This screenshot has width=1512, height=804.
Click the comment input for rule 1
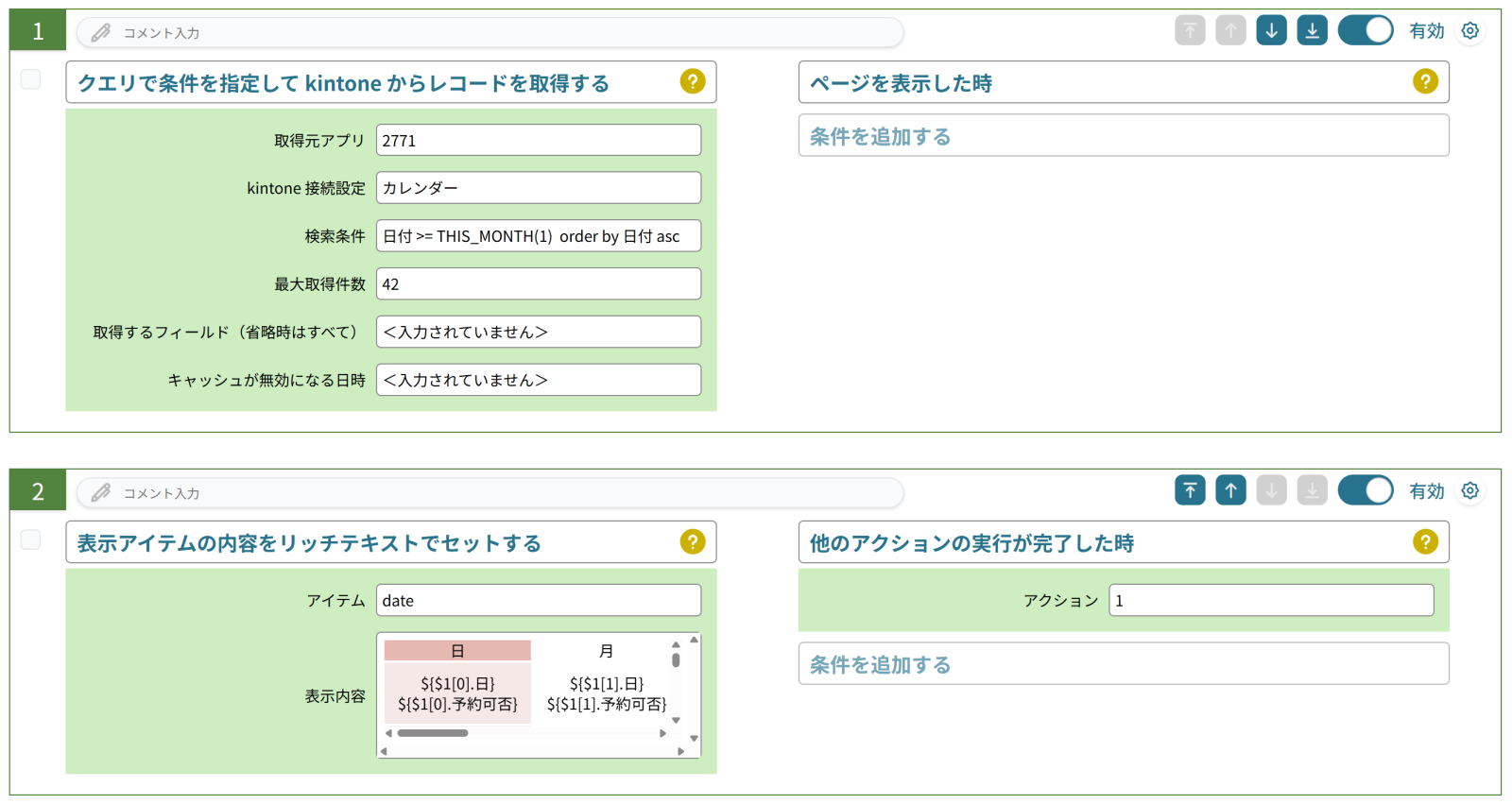[x=490, y=33]
